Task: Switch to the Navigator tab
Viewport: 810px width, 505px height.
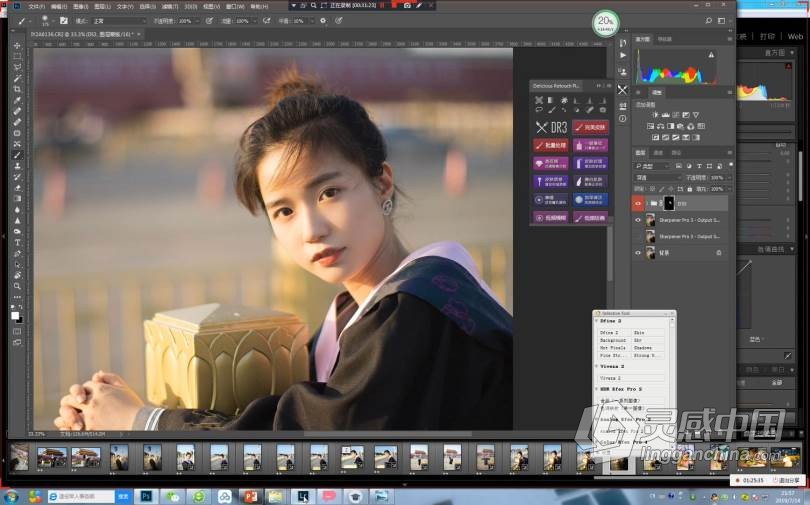Action: point(665,39)
